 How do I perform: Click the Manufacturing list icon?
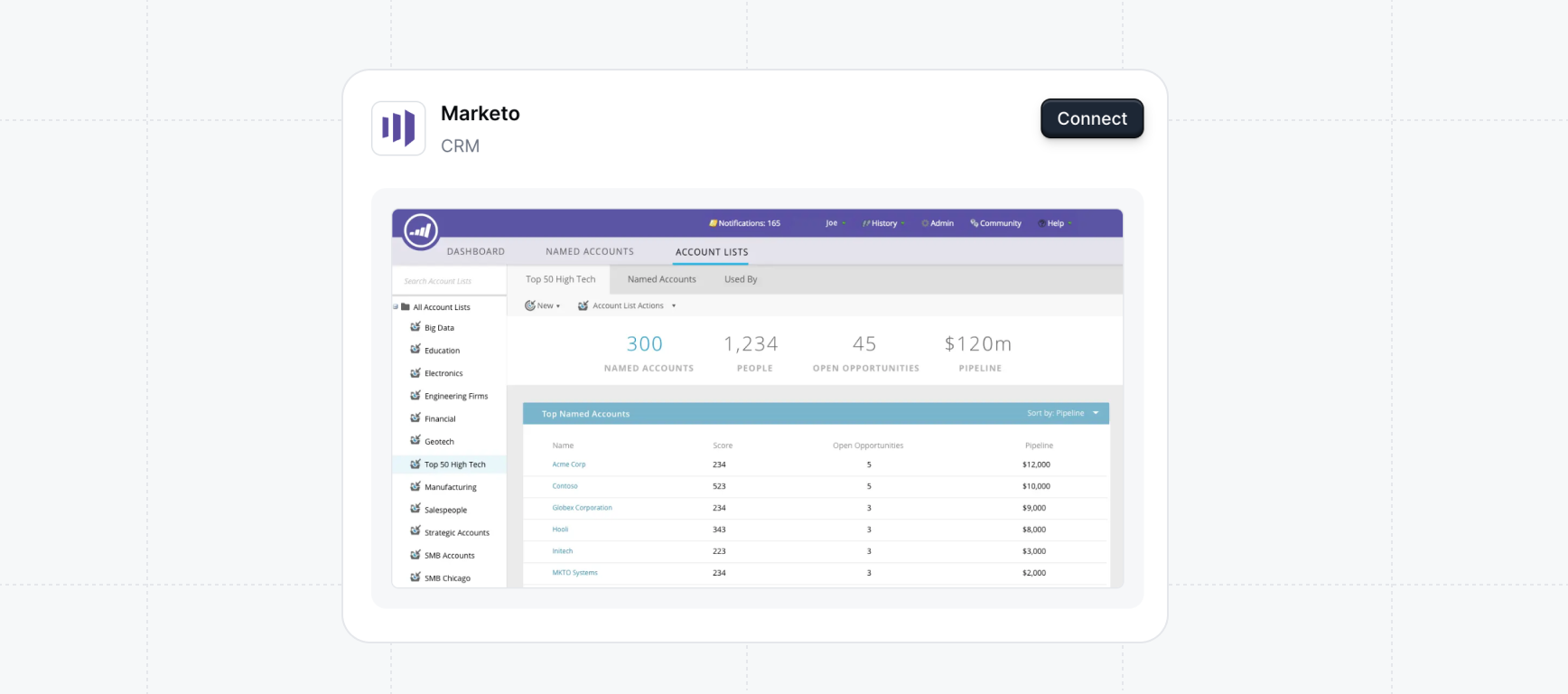coord(415,486)
